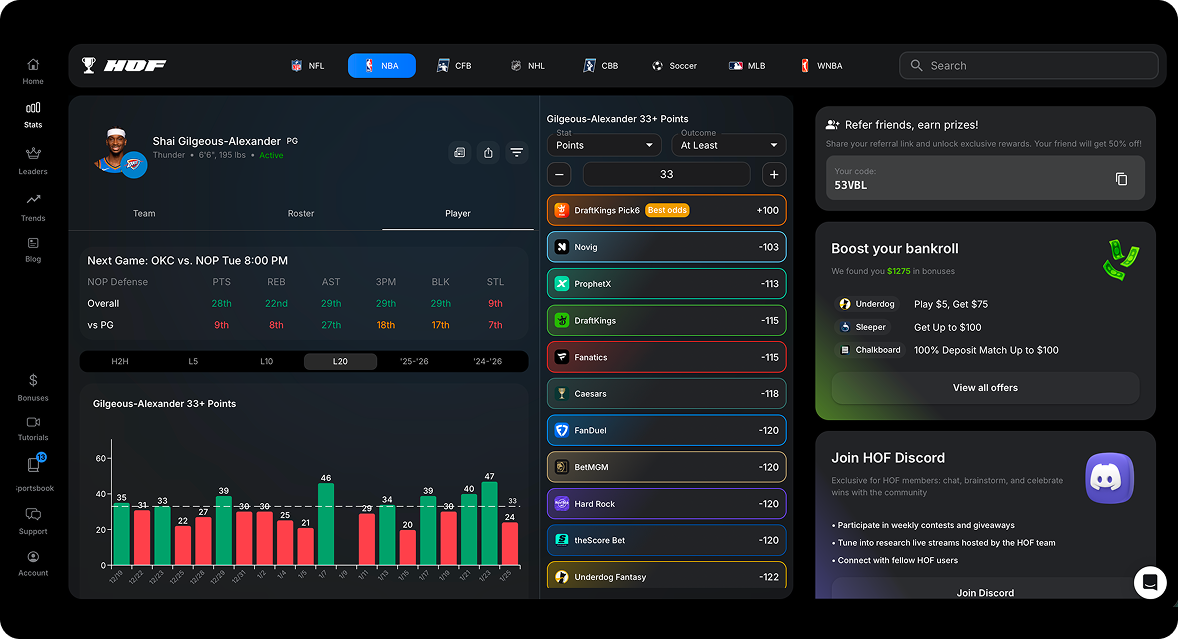Click View all offers
The image size is (1178, 639).
(984, 388)
